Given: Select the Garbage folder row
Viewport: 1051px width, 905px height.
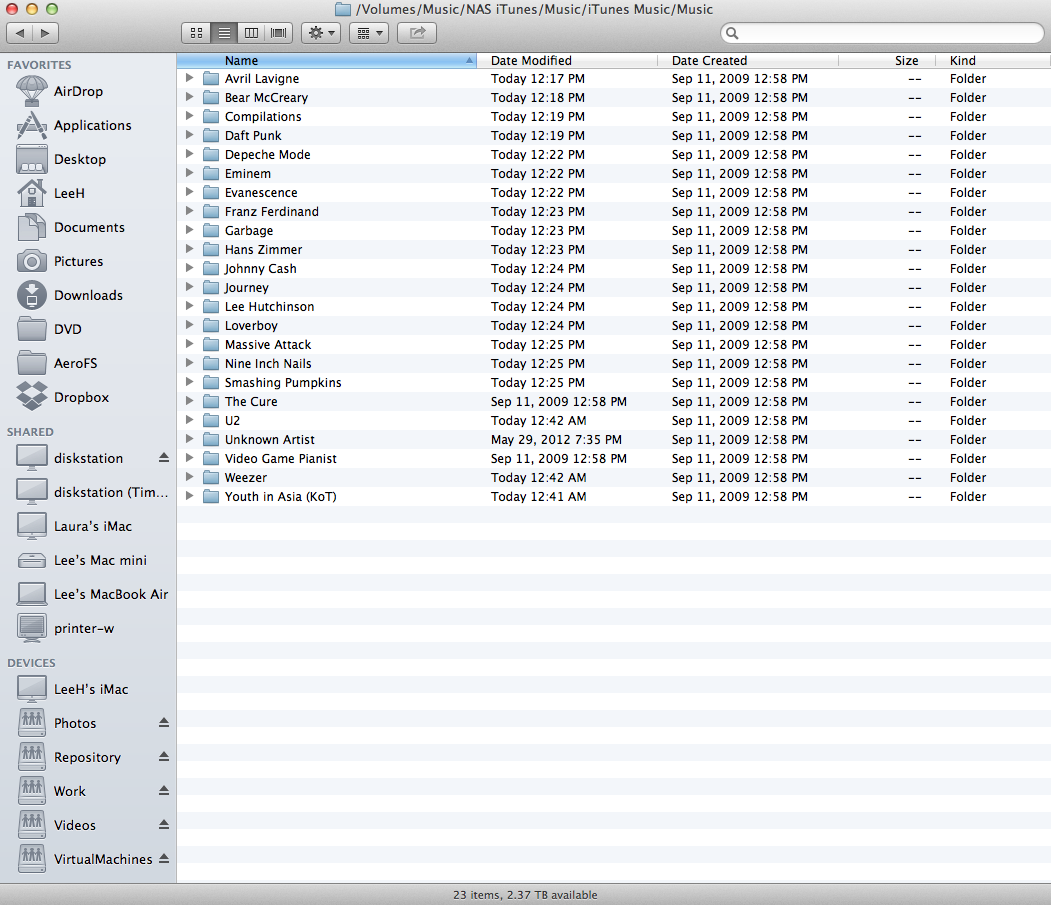Looking at the screenshot, I should pos(613,231).
